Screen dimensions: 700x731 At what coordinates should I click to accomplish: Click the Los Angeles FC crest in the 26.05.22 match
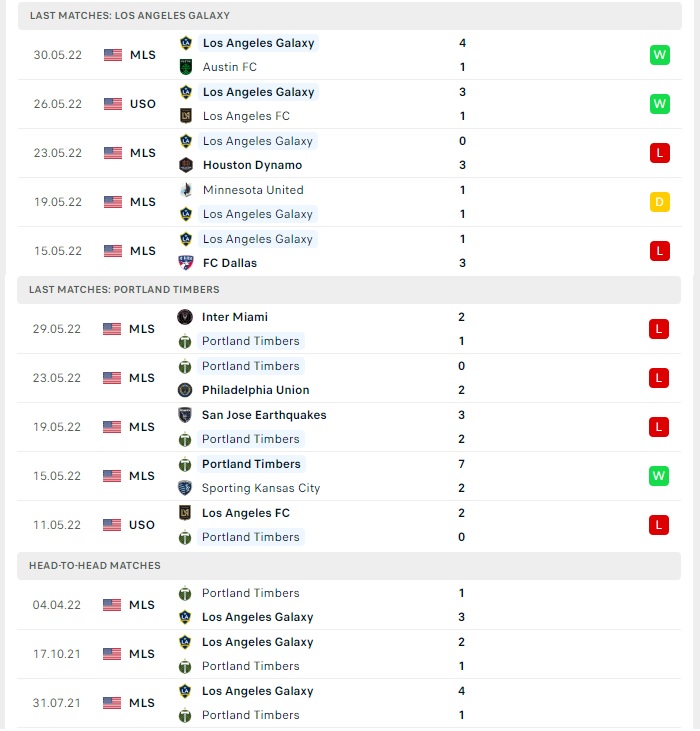pos(186,116)
